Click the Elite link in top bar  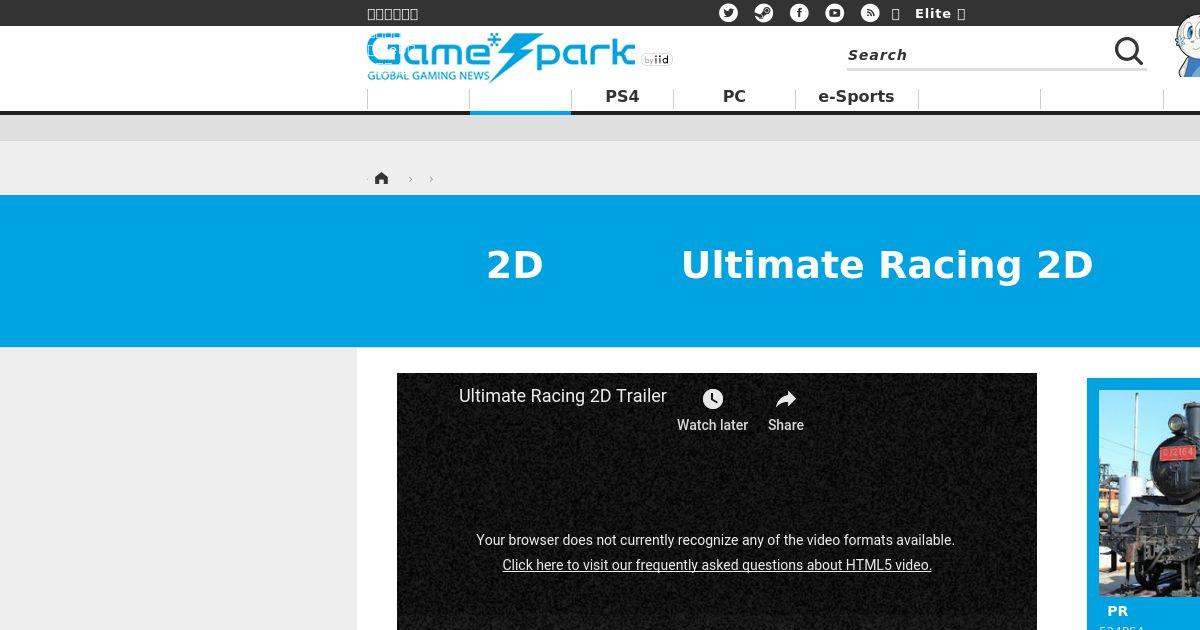click(933, 13)
